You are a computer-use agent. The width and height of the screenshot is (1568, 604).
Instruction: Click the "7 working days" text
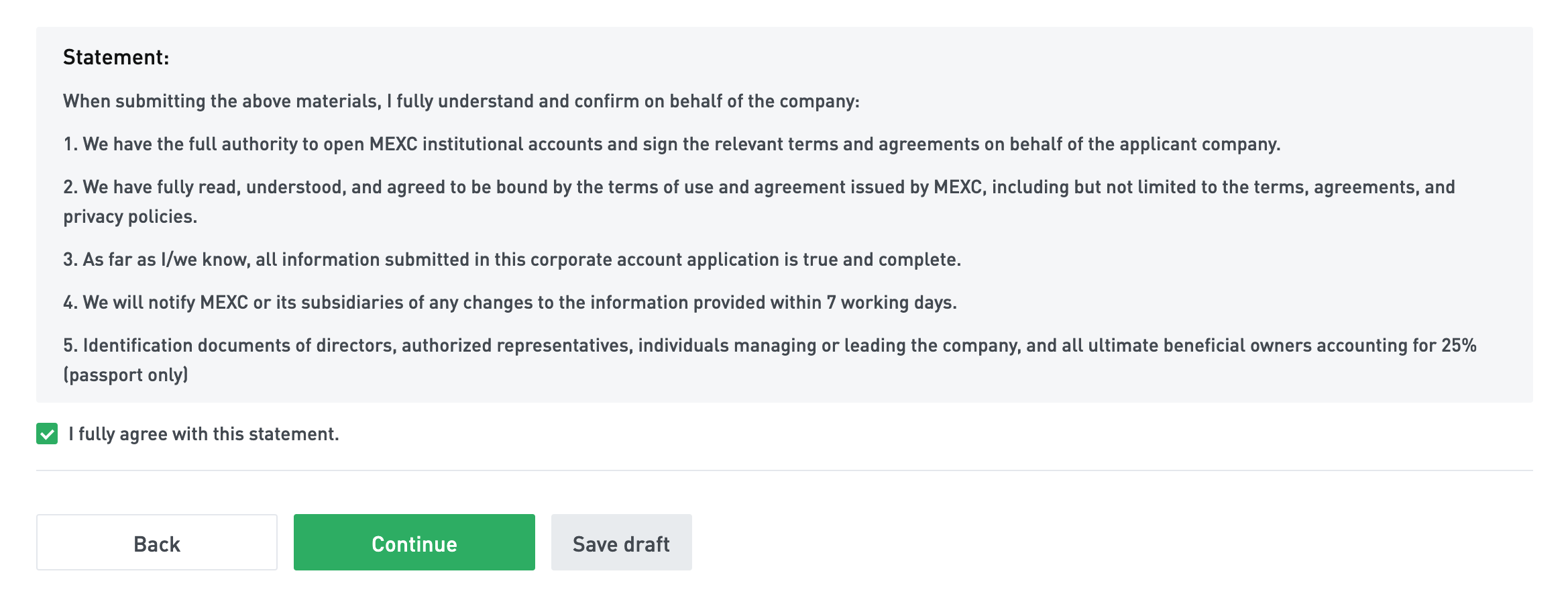(891, 303)
